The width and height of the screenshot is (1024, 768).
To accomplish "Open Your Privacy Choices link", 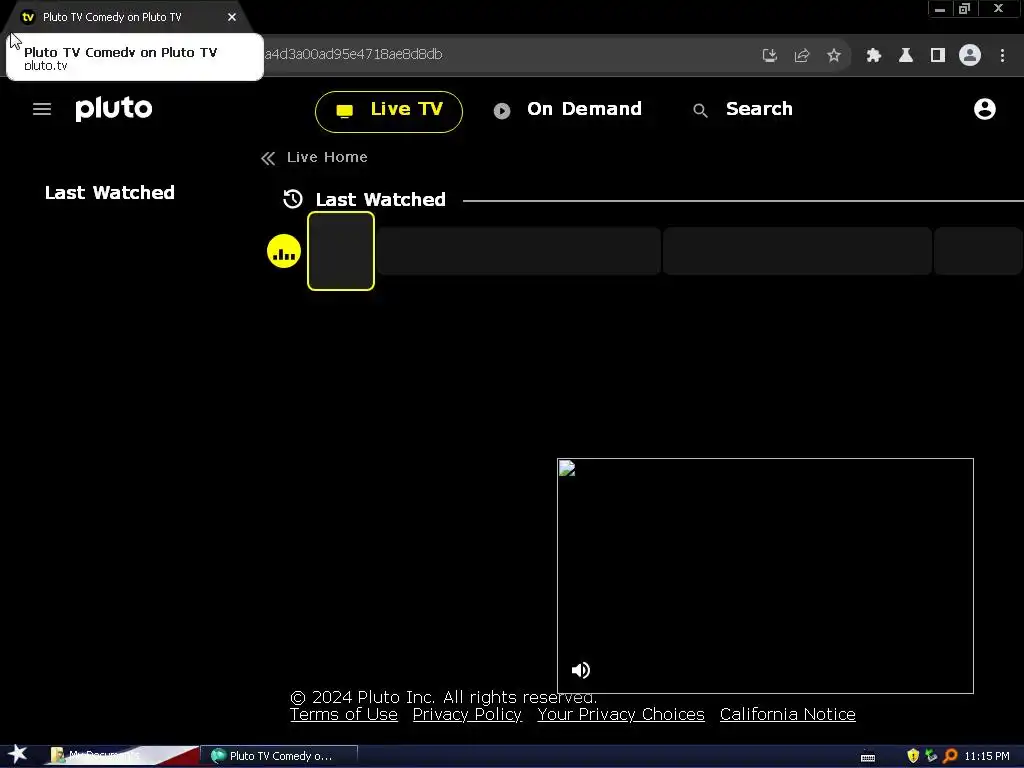I will point(620,714).
